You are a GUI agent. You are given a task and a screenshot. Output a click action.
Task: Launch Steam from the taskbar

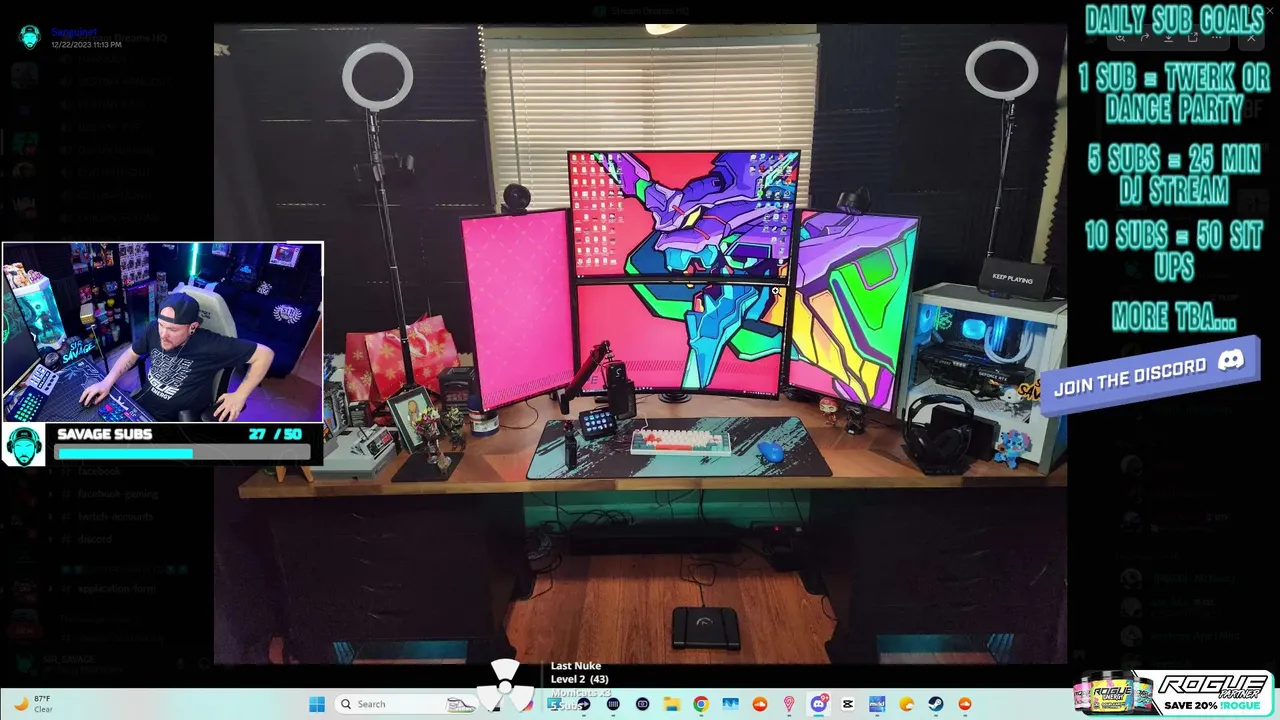pyautogui.click(x=936, y=704)
